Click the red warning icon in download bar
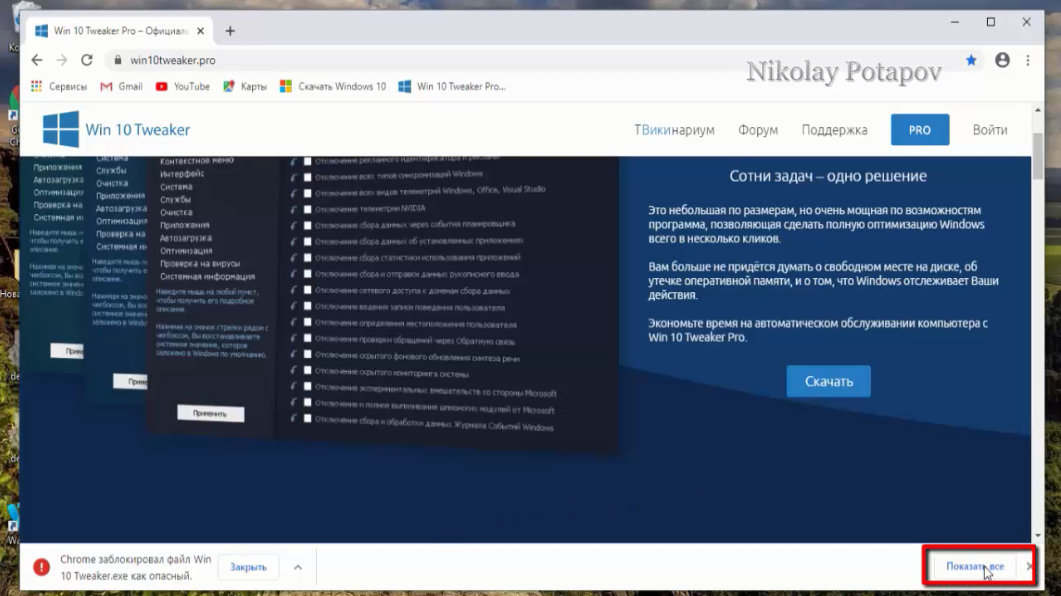Screen dimensions: 1061x596 [41, 567]
